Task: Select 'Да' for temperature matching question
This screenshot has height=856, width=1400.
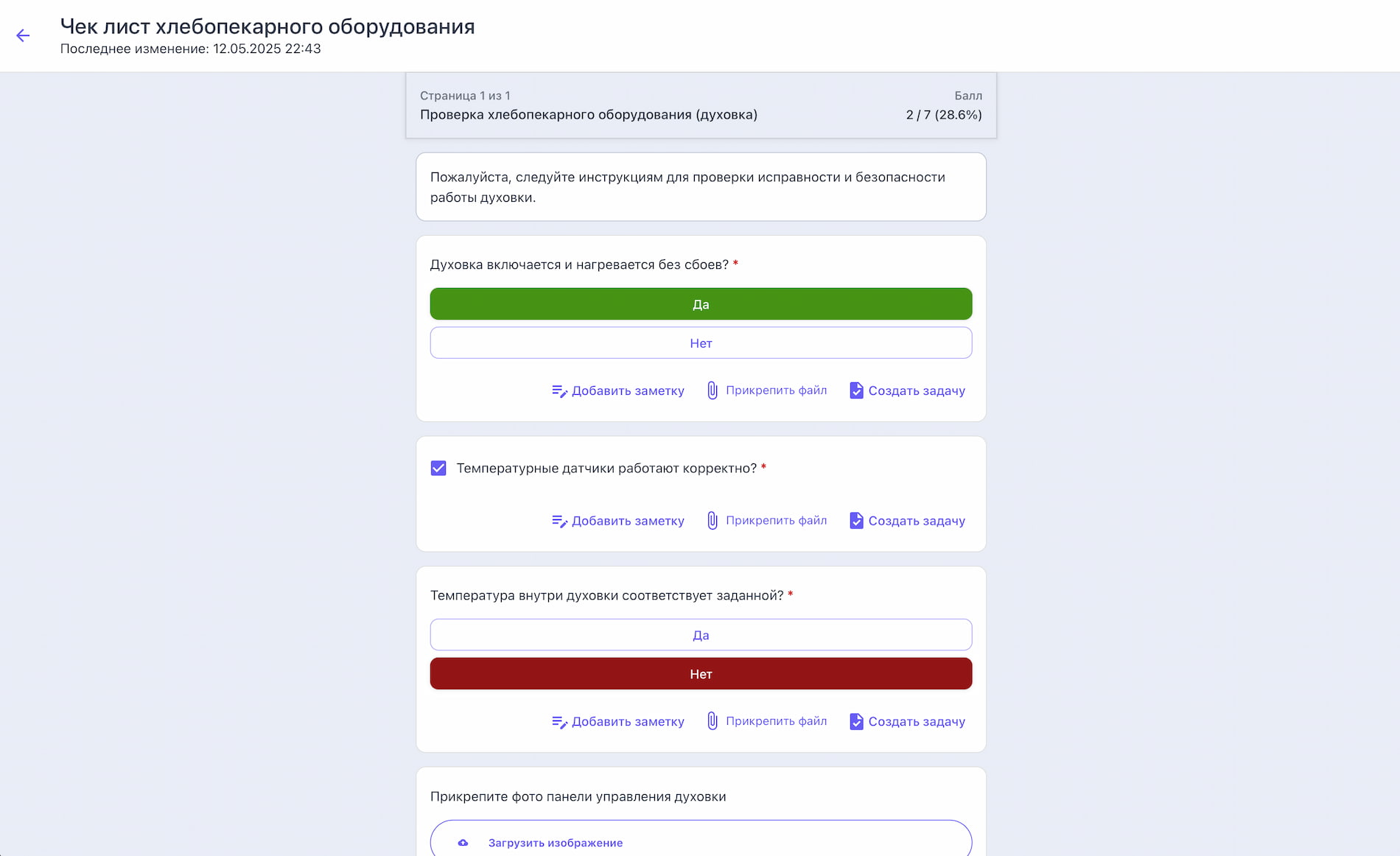Action: click(701, 634)
